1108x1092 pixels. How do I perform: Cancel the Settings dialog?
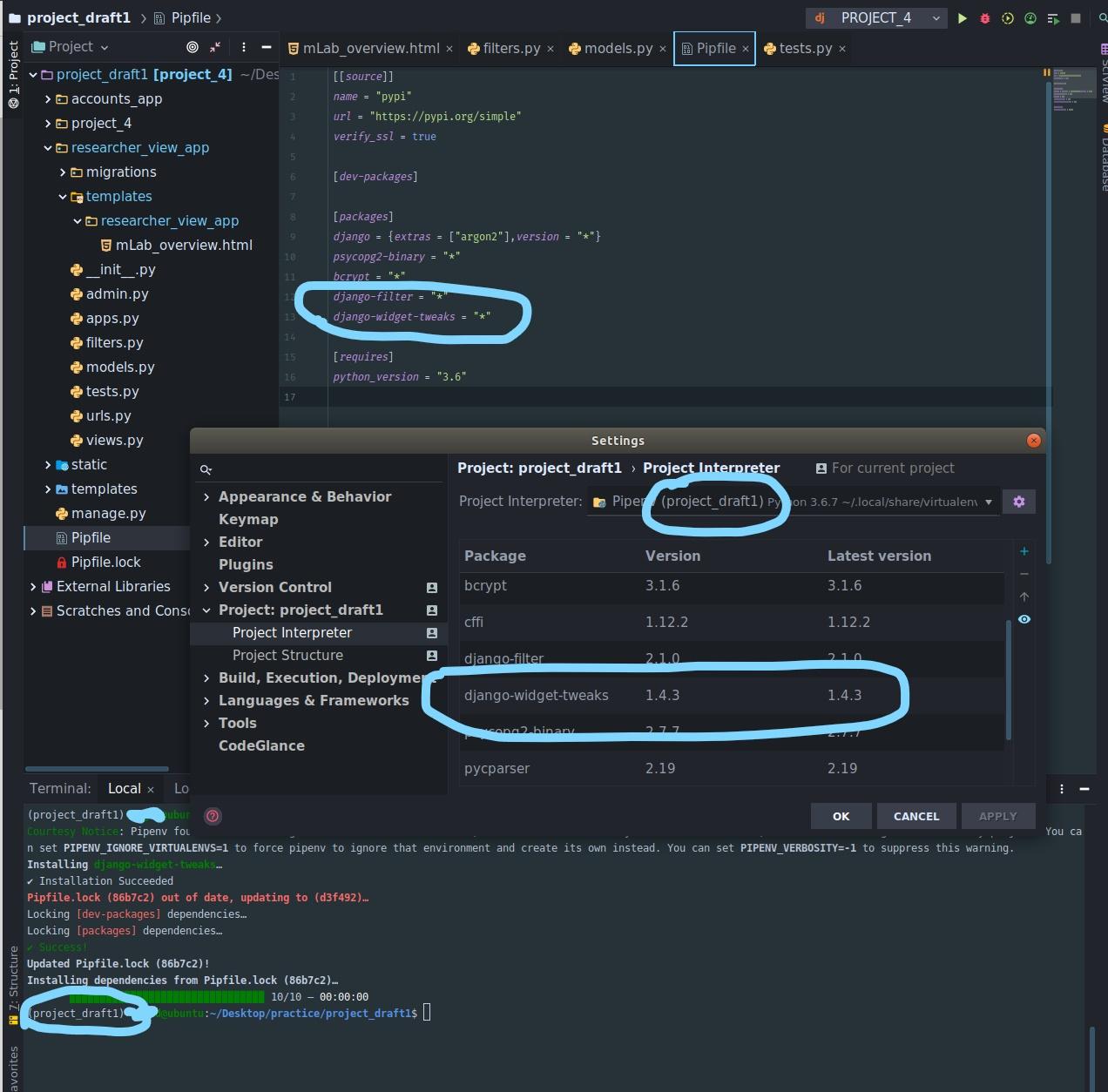pos(916,816)
